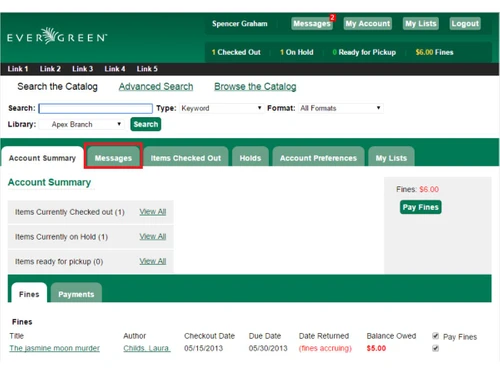The width and height of the screenshot is (500, 375).
Task: View 0 Ready for Pickup status
Action: tap(364, 52)
